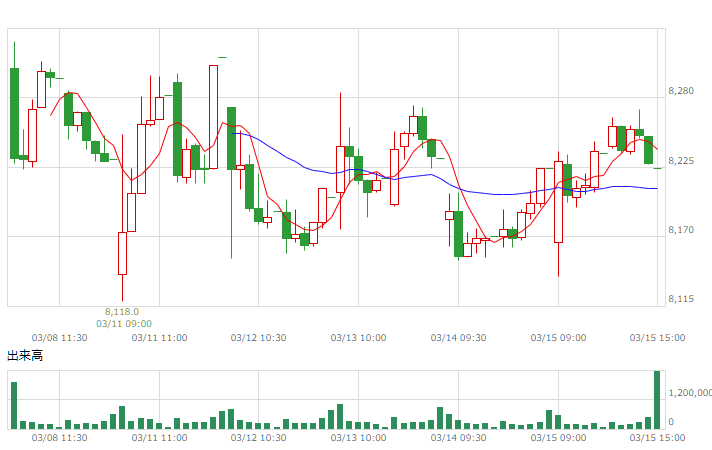
Task: Click the 03/13 10:00 label under the price chart
Action: click(358, 338)
